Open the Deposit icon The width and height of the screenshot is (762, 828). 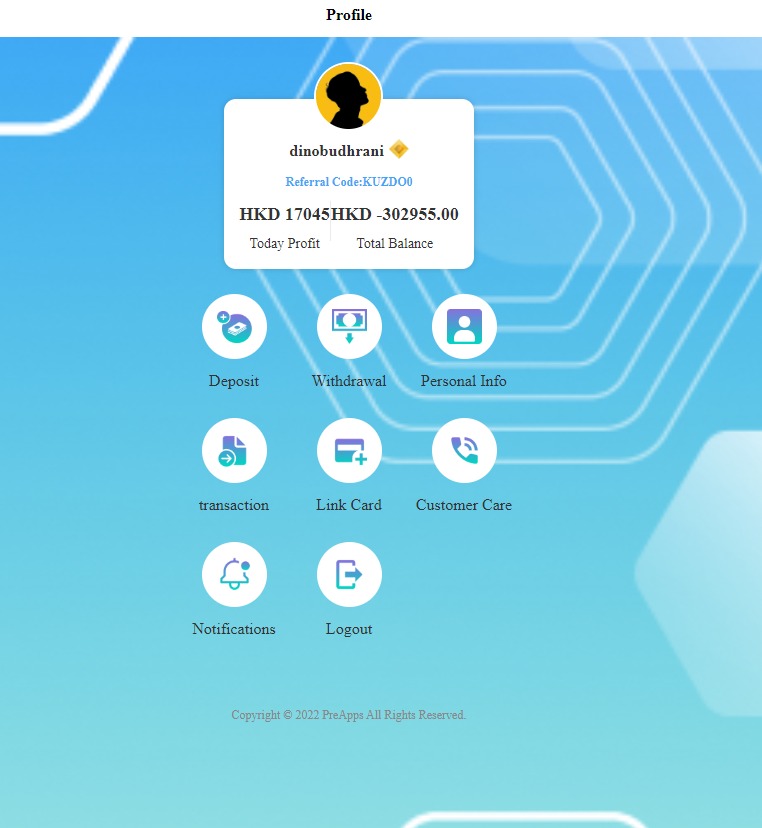(234, 326)
